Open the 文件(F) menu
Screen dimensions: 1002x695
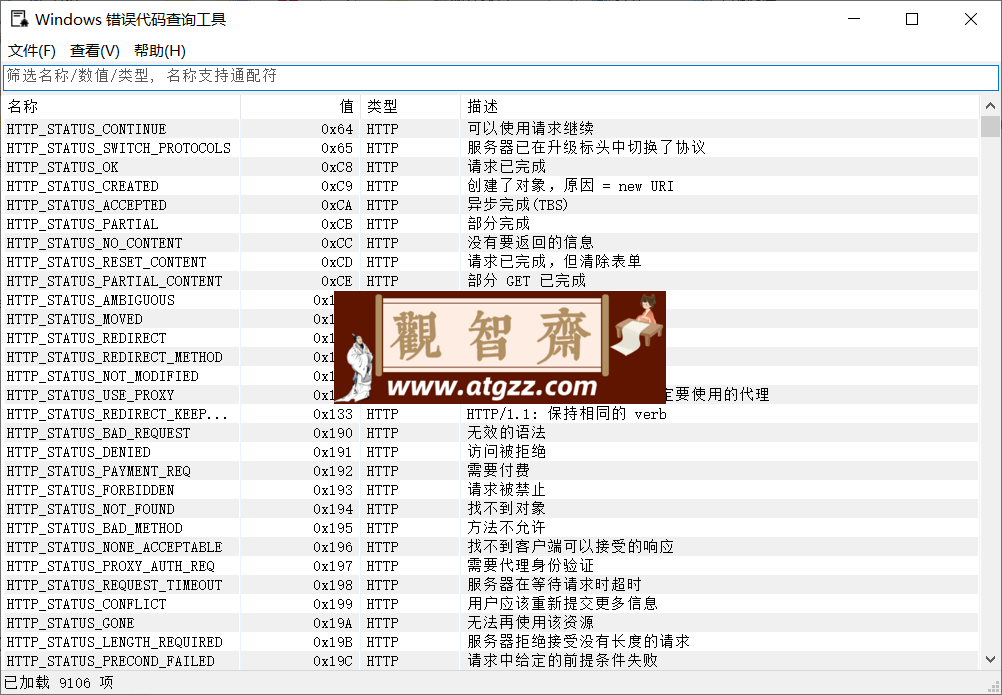pyautogui.click(x=31, y=50)
